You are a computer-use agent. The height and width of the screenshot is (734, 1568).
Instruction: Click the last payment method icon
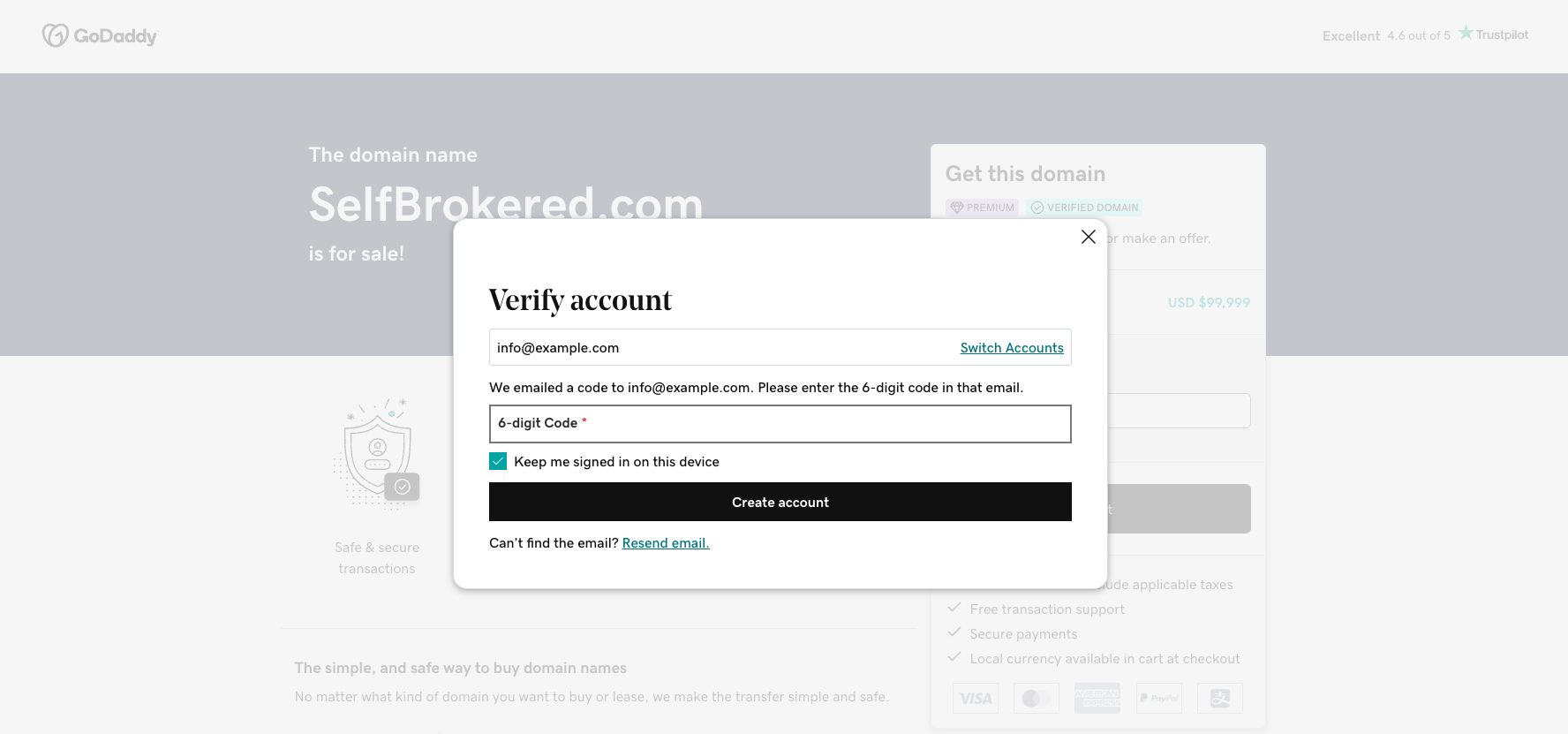(x=1220, y=698)
